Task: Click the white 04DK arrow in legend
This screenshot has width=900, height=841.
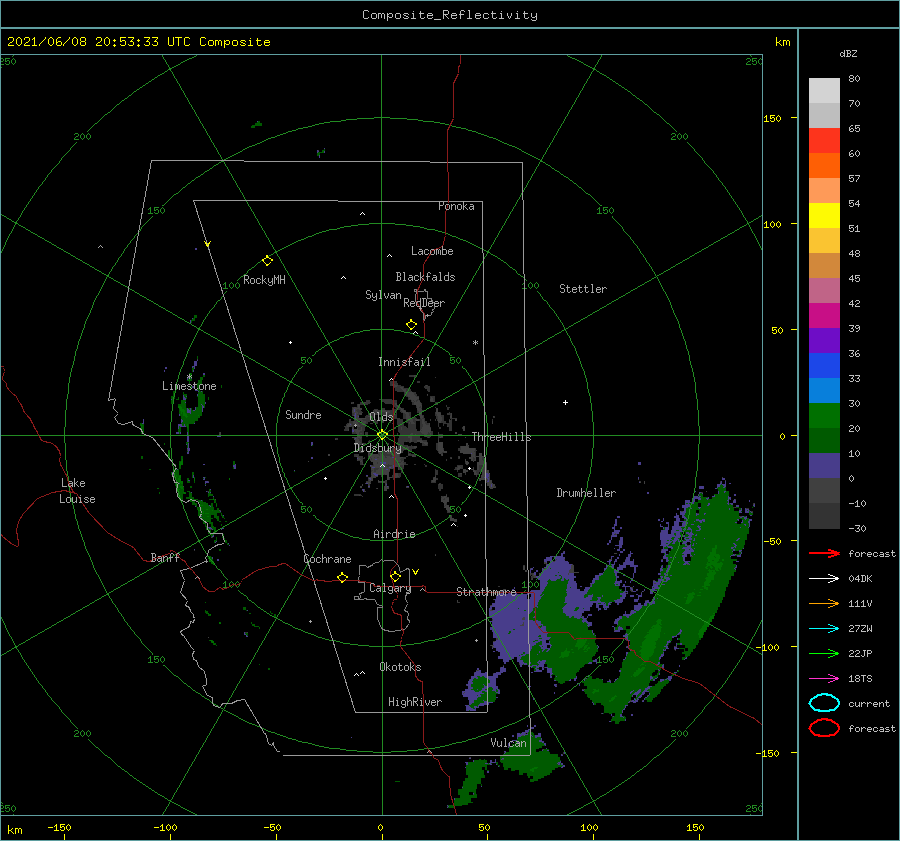Action: [824, 579]
